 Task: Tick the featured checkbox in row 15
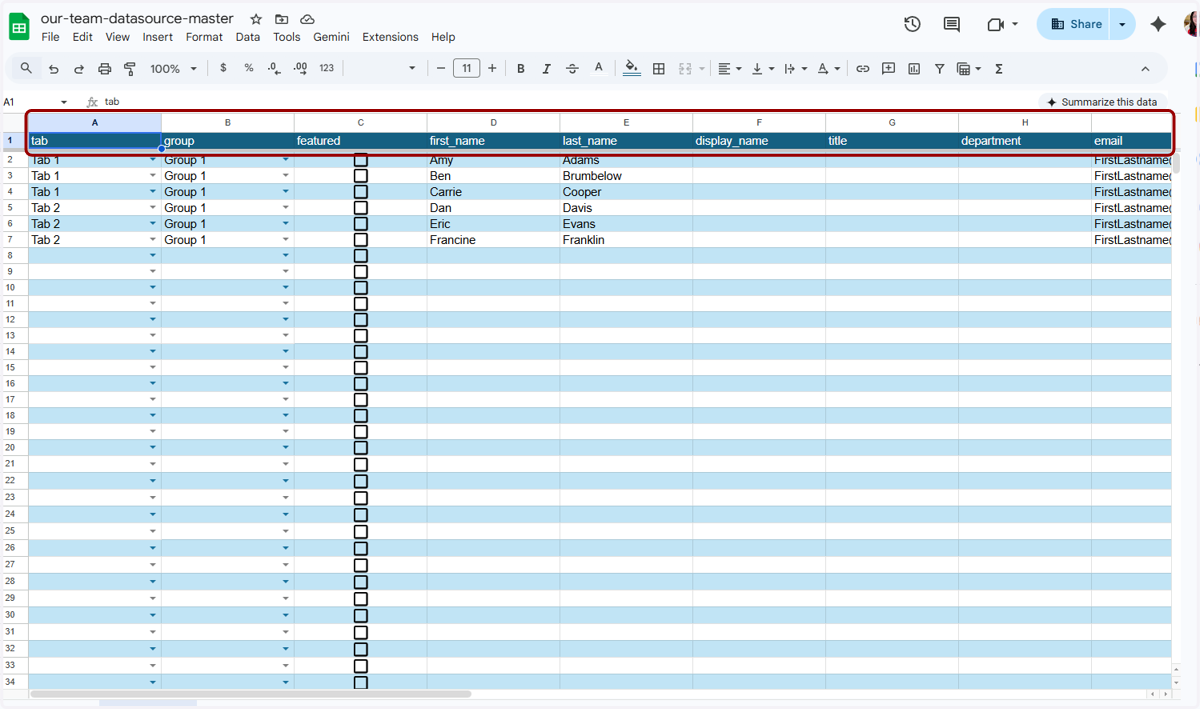click(x=361, y=368)
